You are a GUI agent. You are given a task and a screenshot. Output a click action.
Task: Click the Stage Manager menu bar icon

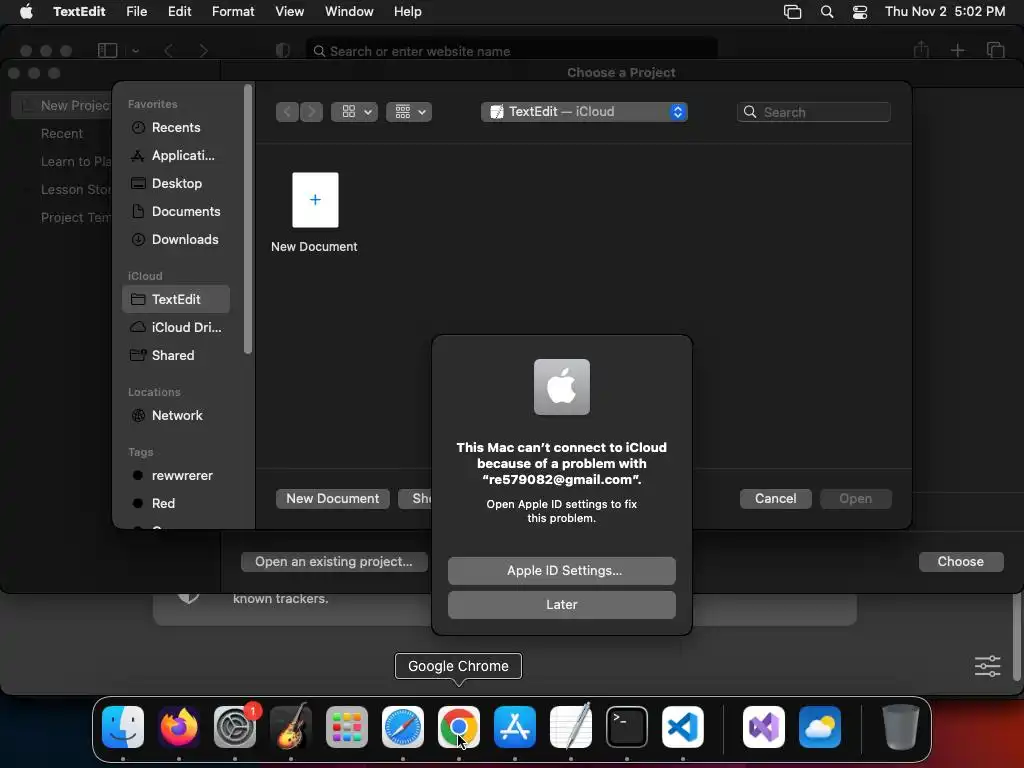click(792, 12)
